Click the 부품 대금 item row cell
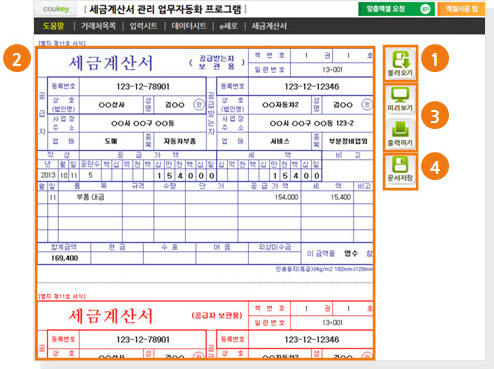The height and width of the screenshot is (369, 494). point(90,197)
